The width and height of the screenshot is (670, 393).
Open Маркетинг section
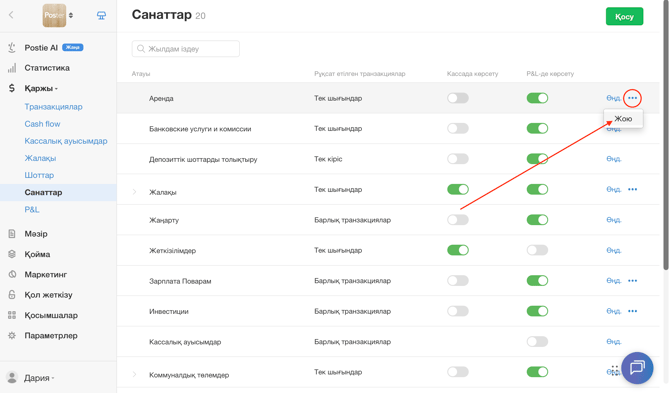pos(45,275)
